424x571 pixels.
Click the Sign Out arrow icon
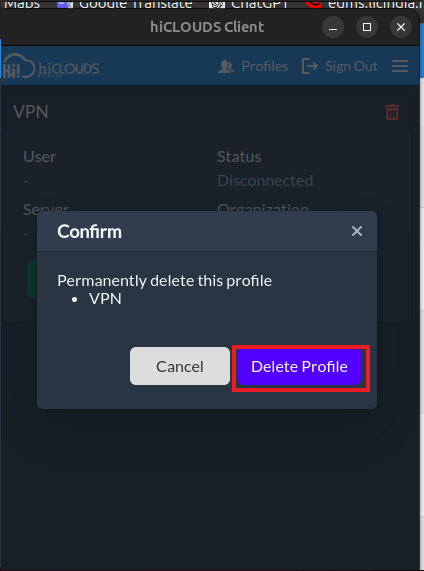[310, 66]
